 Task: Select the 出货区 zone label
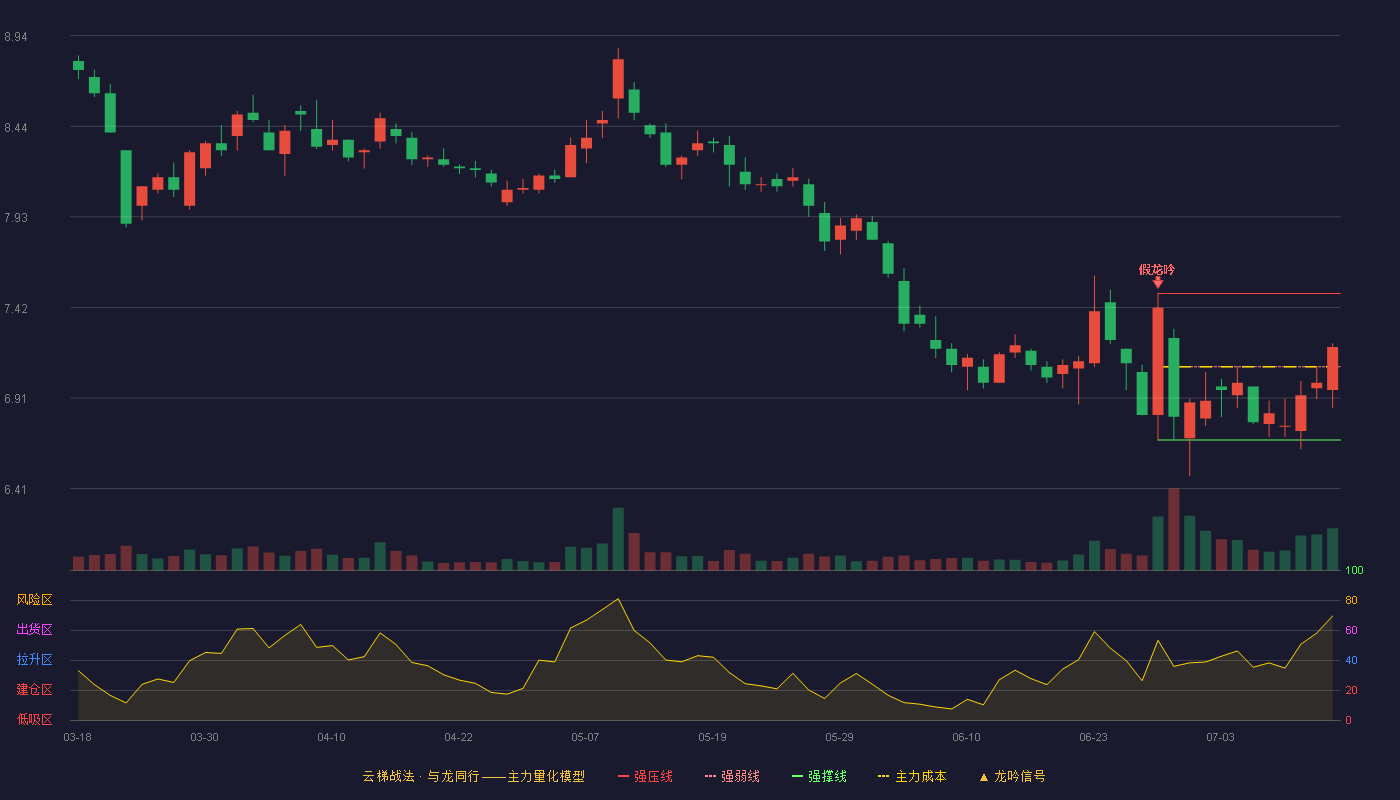[34, 630]
